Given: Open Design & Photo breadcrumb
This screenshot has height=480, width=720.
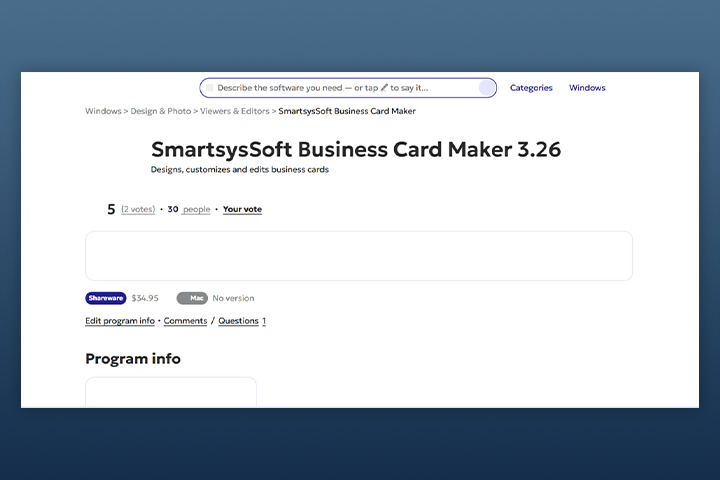Looking at the screenshot, I should click(x=161, y=111).
